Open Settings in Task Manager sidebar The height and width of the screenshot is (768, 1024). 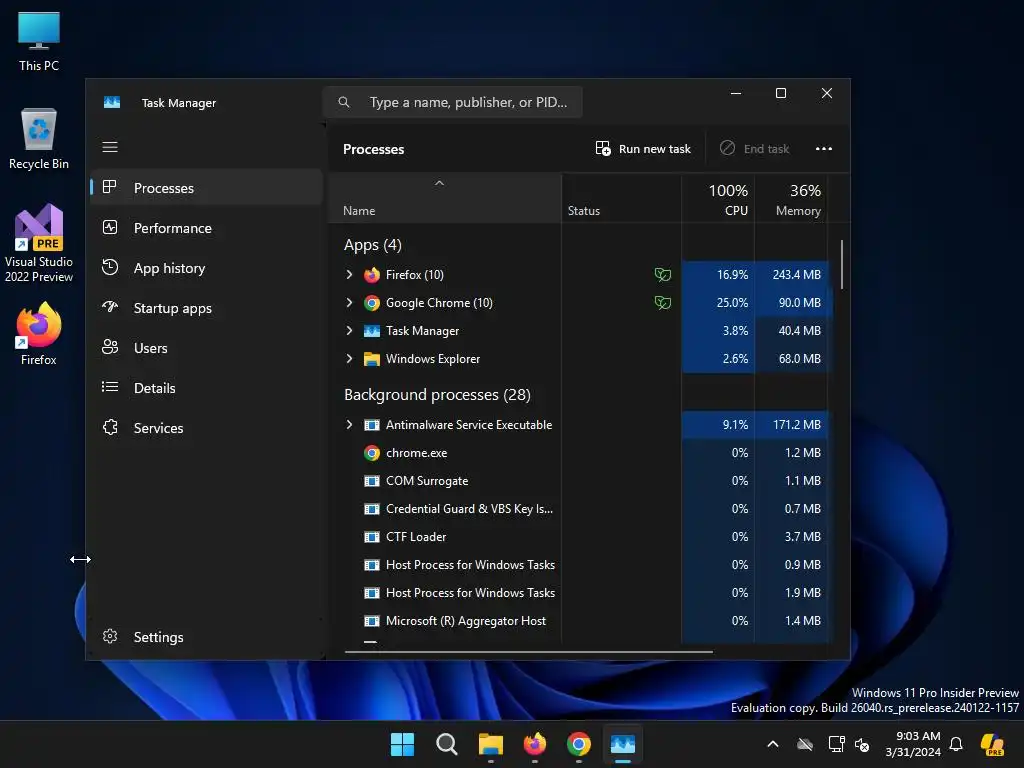(206, 637)
